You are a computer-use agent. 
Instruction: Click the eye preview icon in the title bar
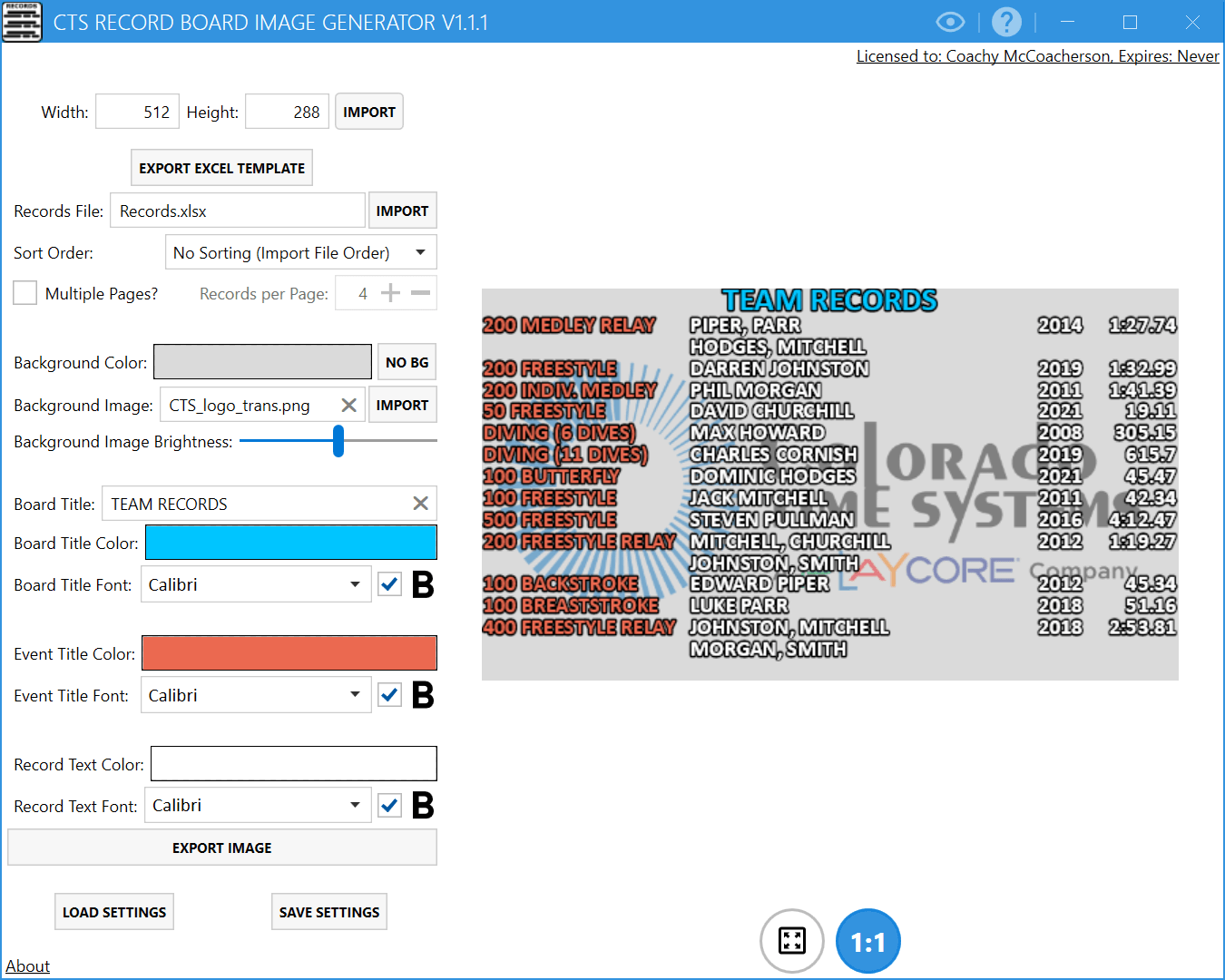coord(949,22)
